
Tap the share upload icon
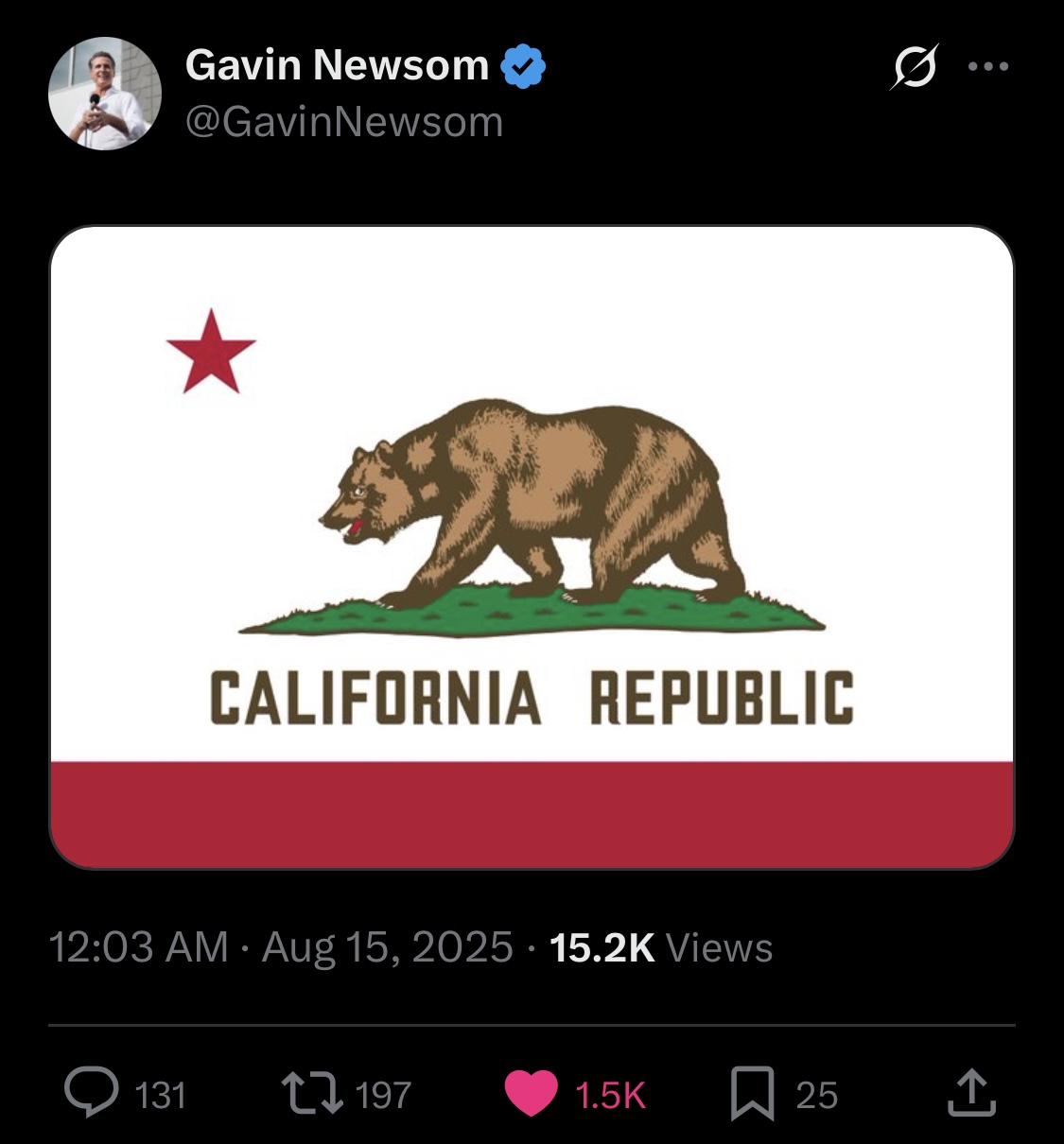coord(971,1092)
